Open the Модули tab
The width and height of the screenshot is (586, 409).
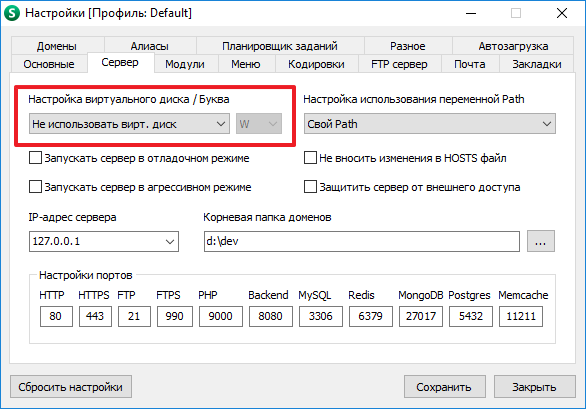pyautogui.click(x=185, y=64)
